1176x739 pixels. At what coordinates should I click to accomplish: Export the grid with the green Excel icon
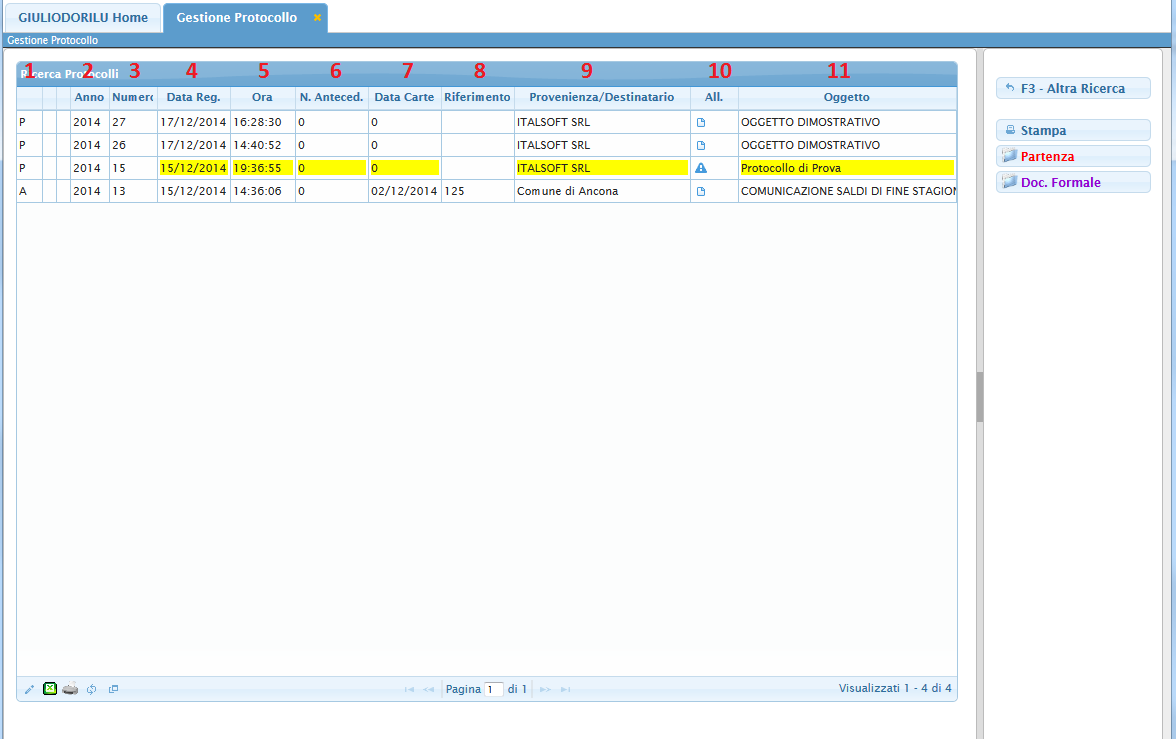point(49,689)
